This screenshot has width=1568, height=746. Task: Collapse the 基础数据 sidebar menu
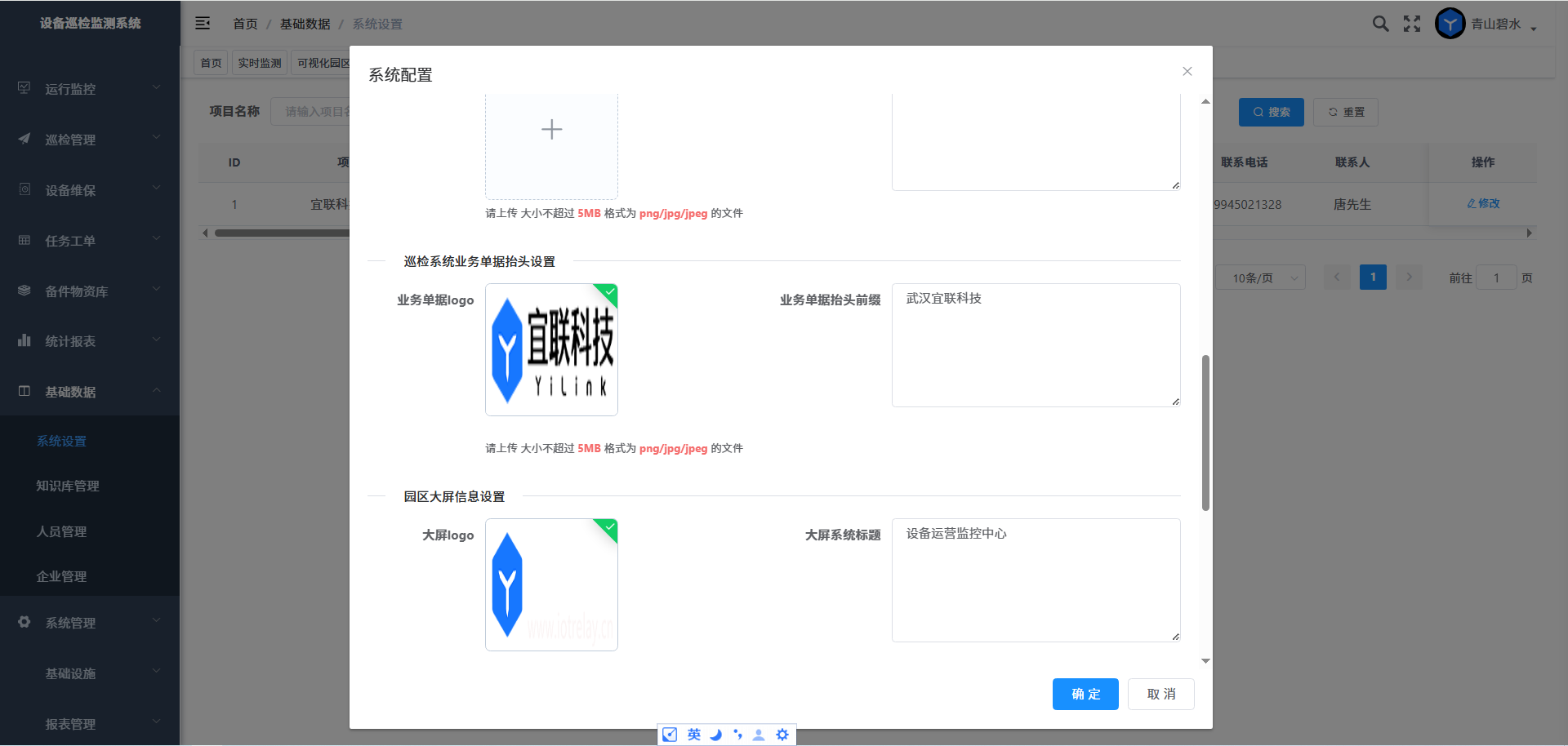(x=90, y=392)
